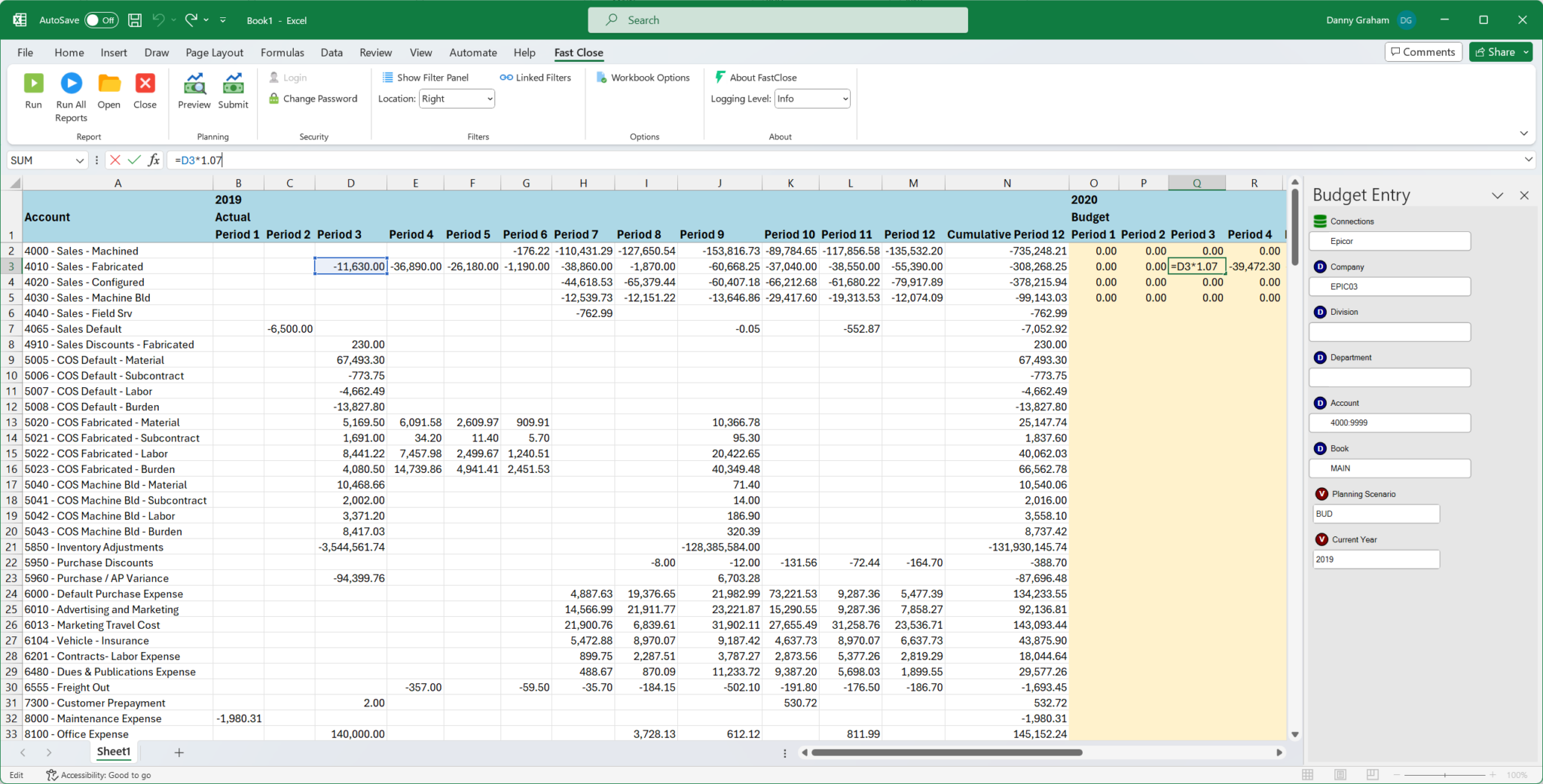Toggle AutoSave off
The height and width of the screenshot is (784, 1543).
[x=100, y=20]
